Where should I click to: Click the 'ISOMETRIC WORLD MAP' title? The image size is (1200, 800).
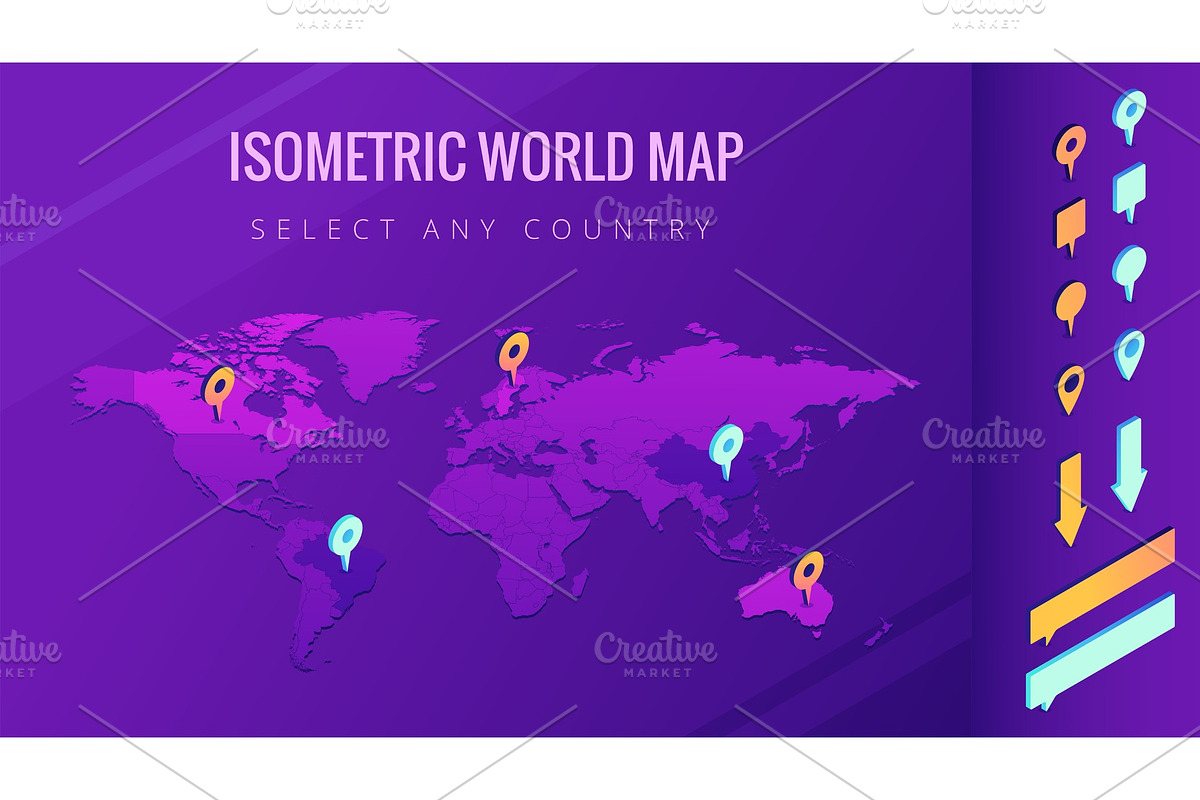[x=486, y=157]
